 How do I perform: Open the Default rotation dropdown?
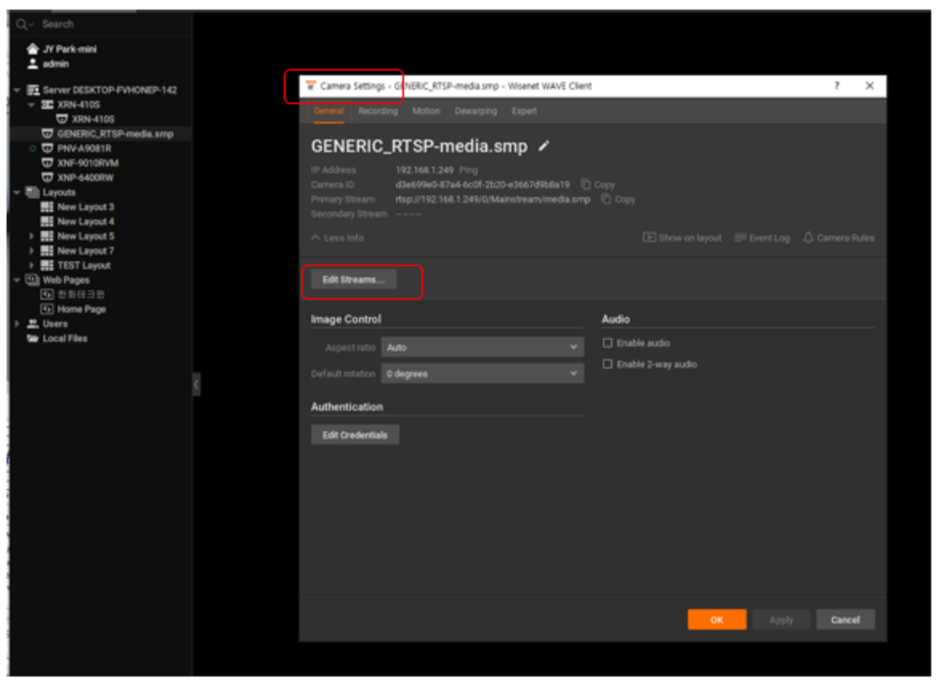pos(482,373)
